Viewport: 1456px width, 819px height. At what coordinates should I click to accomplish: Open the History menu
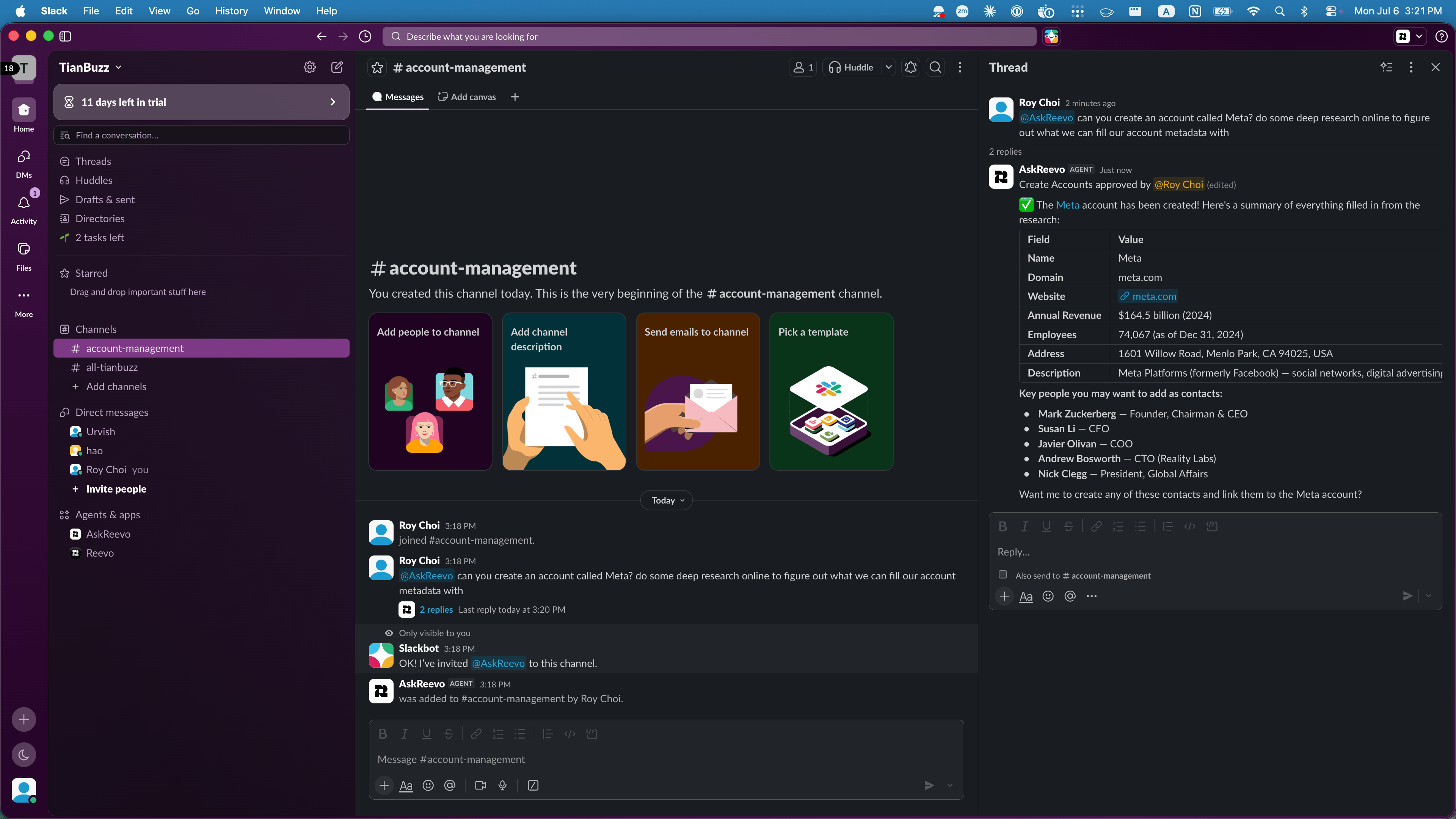231,11
